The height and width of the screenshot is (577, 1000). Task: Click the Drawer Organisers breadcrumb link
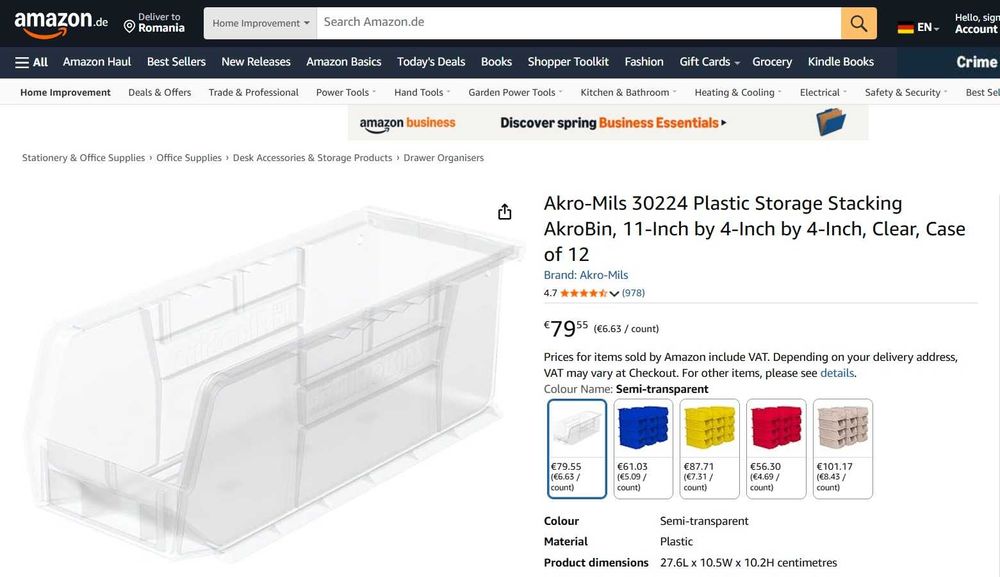click(443, 158)
